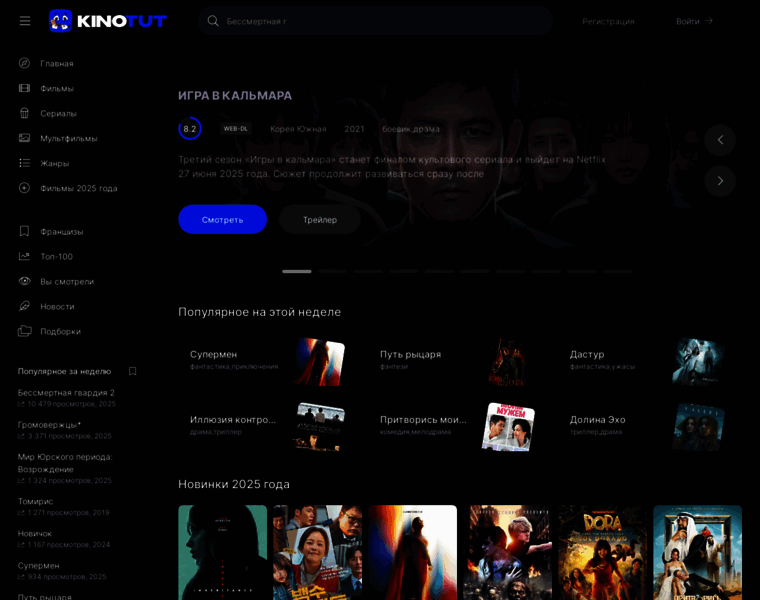Open the Иллюзия контроля poster thumbnail
Screen dimensions: 760x600
319,427
